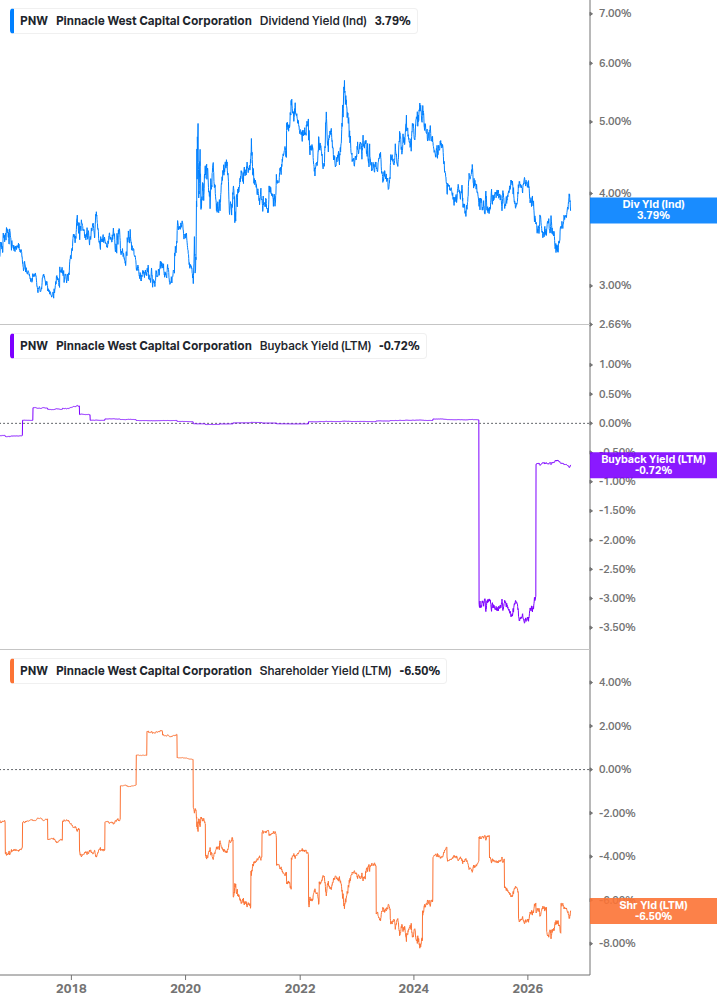717x1005 pixels.
Task: Click the -4.00% tick on shareholder yield axis
Action: 617,856
